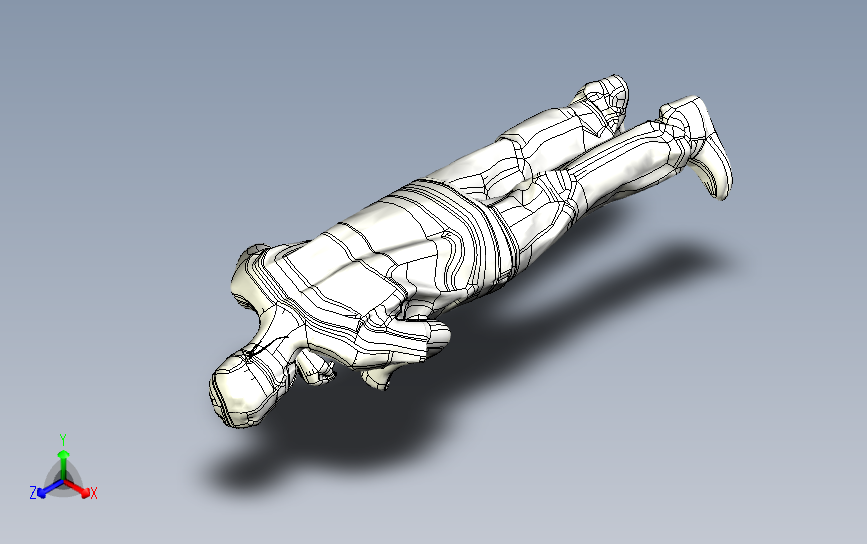Click the red X axis arrow
867x544 pixels.
click(x=78, y=488)
